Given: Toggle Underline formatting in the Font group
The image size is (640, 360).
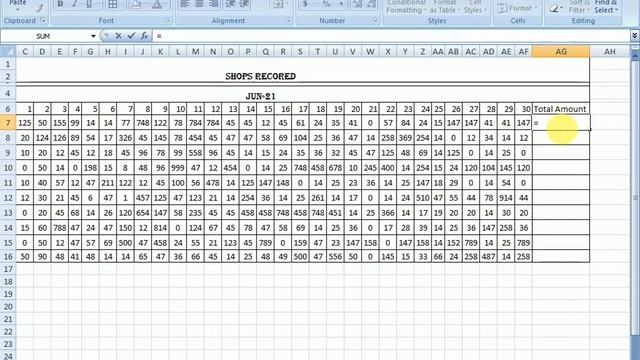Looking at the screenshot, I should [x=89, y=4].
